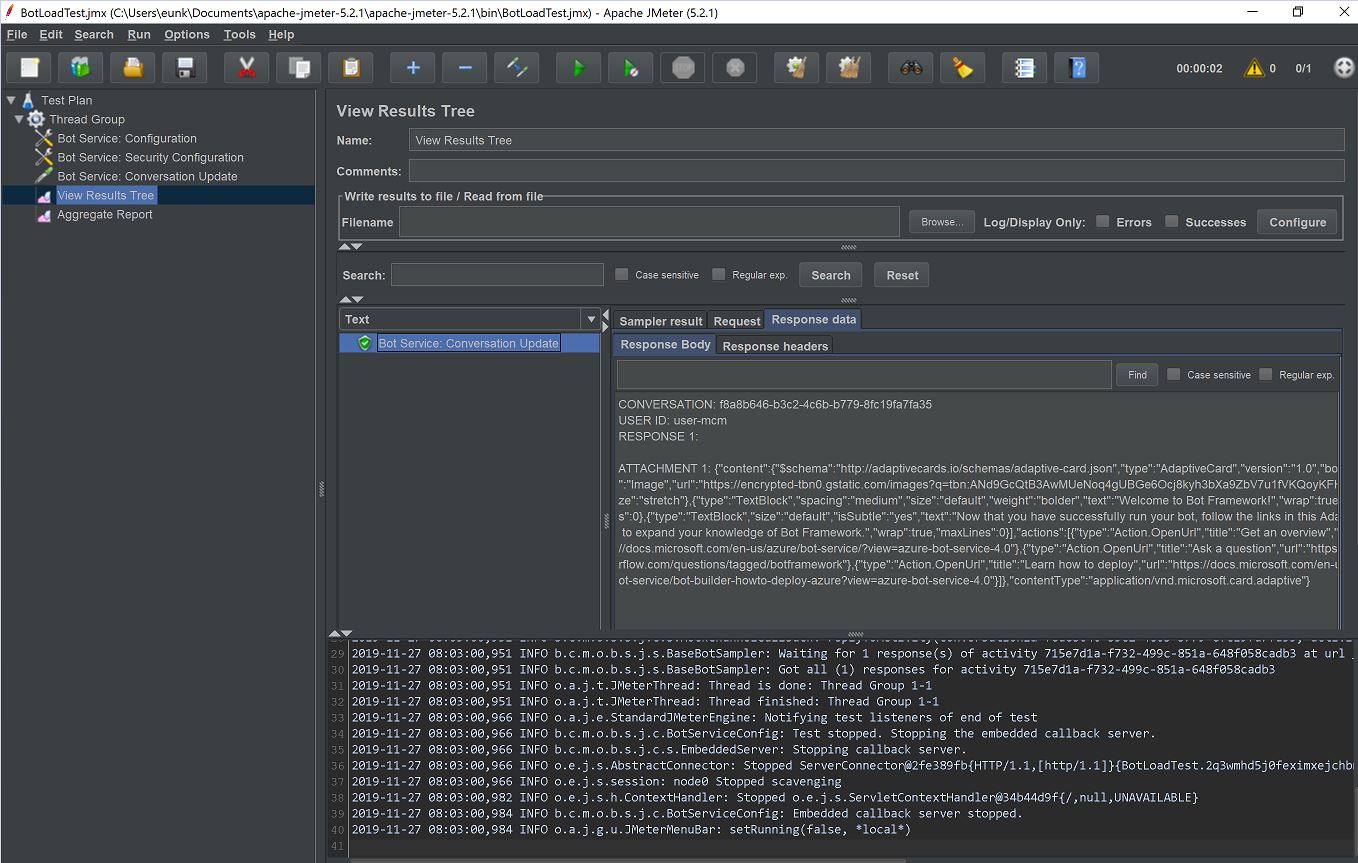Viewport: 1358px width, 863px height.
Task: Click the split arrows above the Text renderer
Action: pos(350,299)
